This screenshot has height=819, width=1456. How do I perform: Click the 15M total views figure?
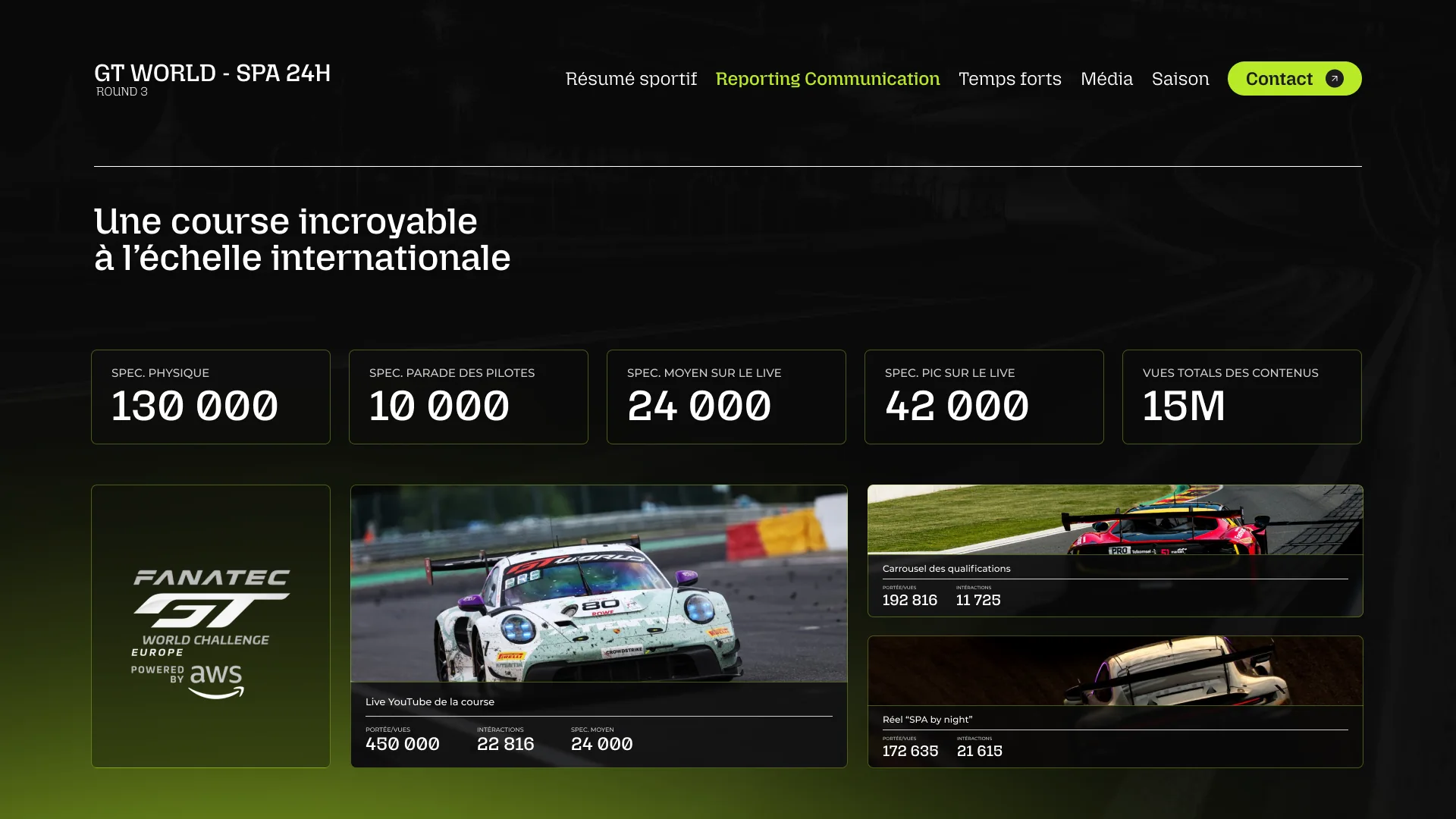pyautogui.click(x=1184, y=406)
